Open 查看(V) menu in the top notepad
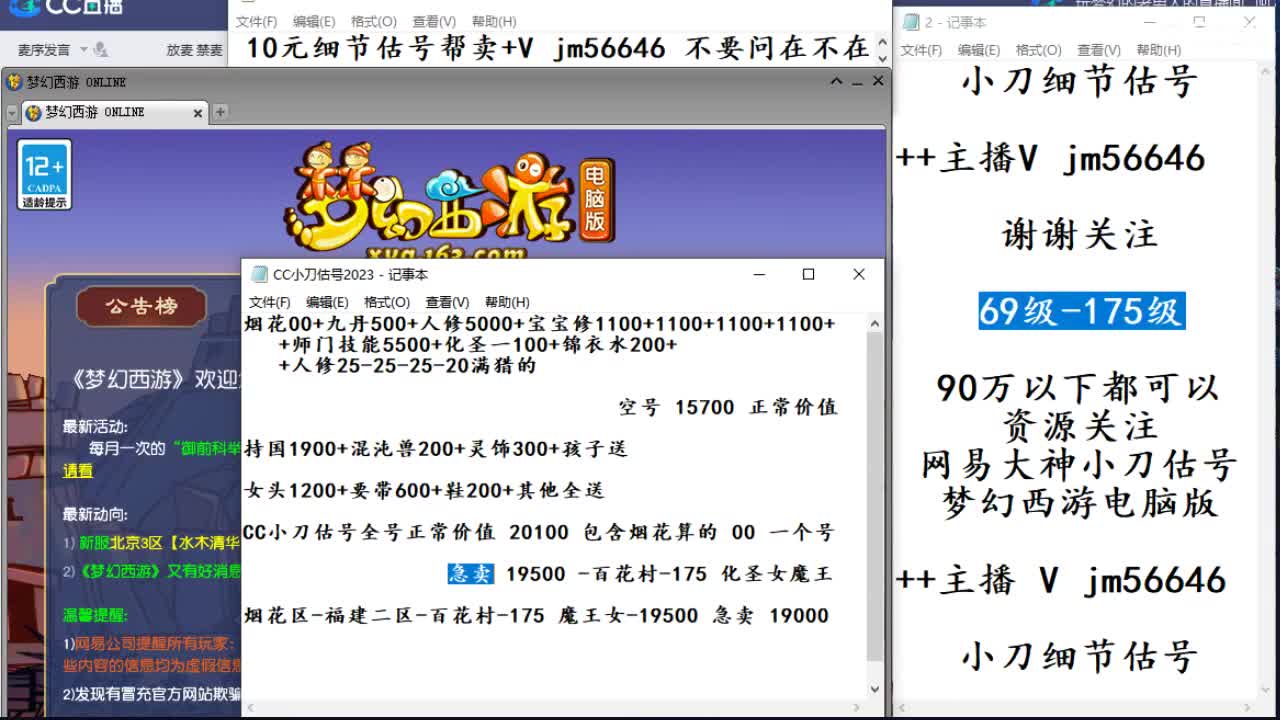The image size is (1280, 720). (x=434, y=21)
